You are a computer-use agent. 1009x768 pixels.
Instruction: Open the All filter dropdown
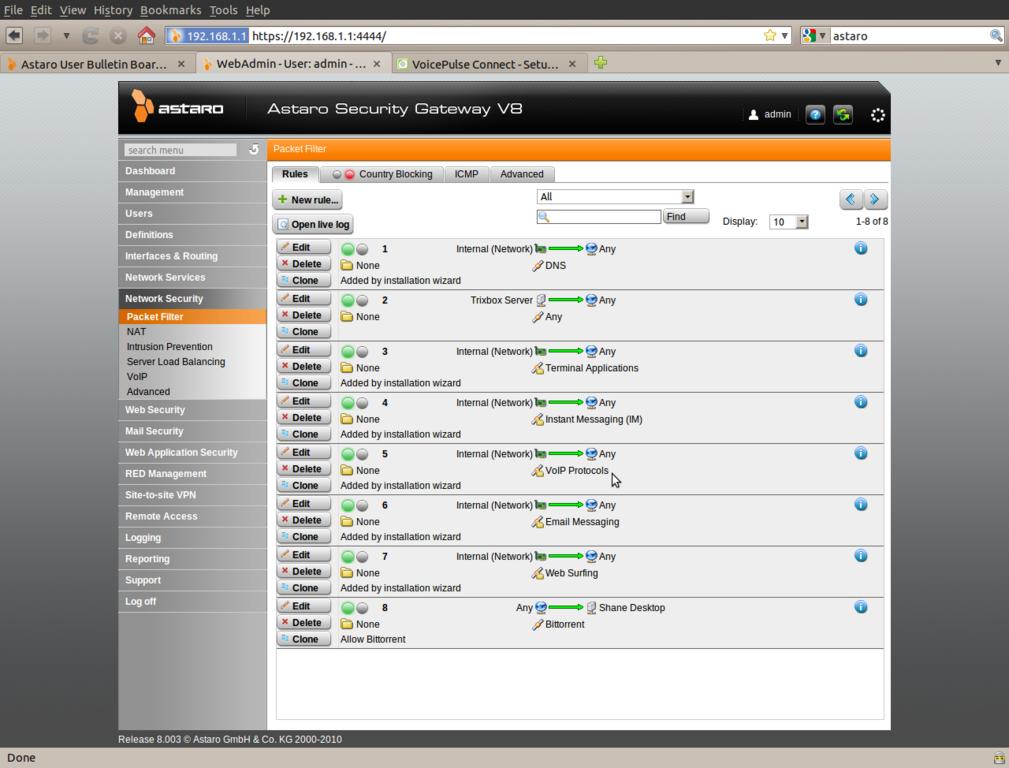[615, 196]
